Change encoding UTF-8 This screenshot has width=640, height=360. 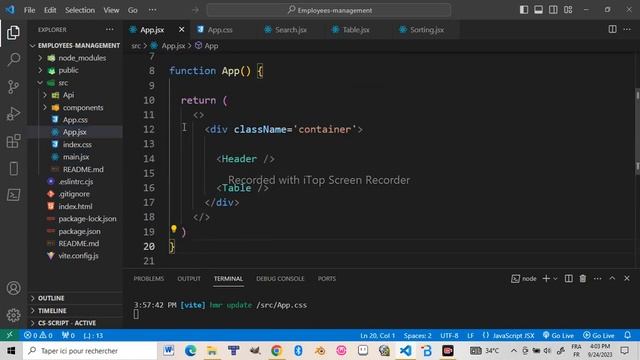tap(449, 336)
